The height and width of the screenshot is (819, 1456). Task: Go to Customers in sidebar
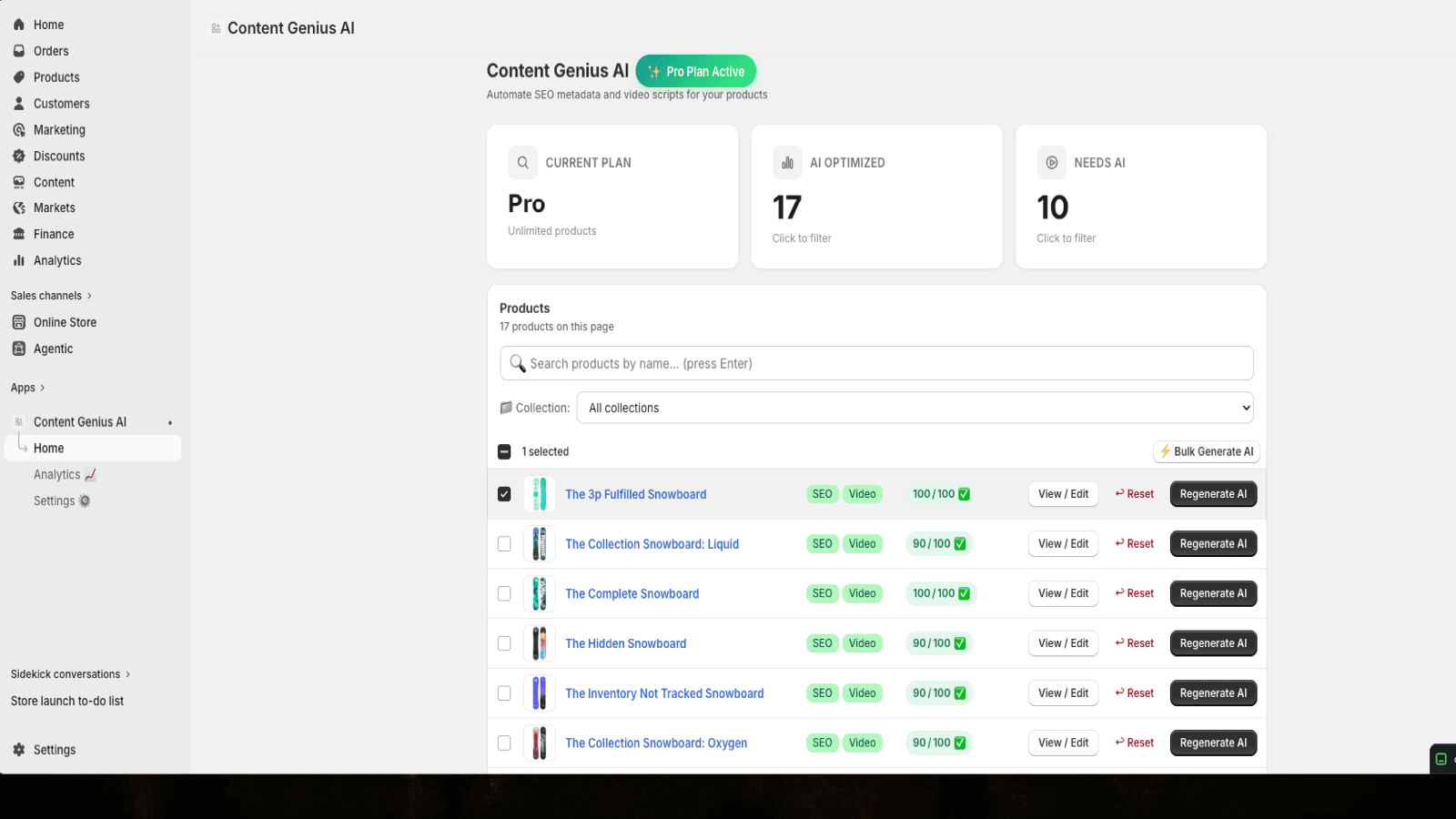click(61, 104)
